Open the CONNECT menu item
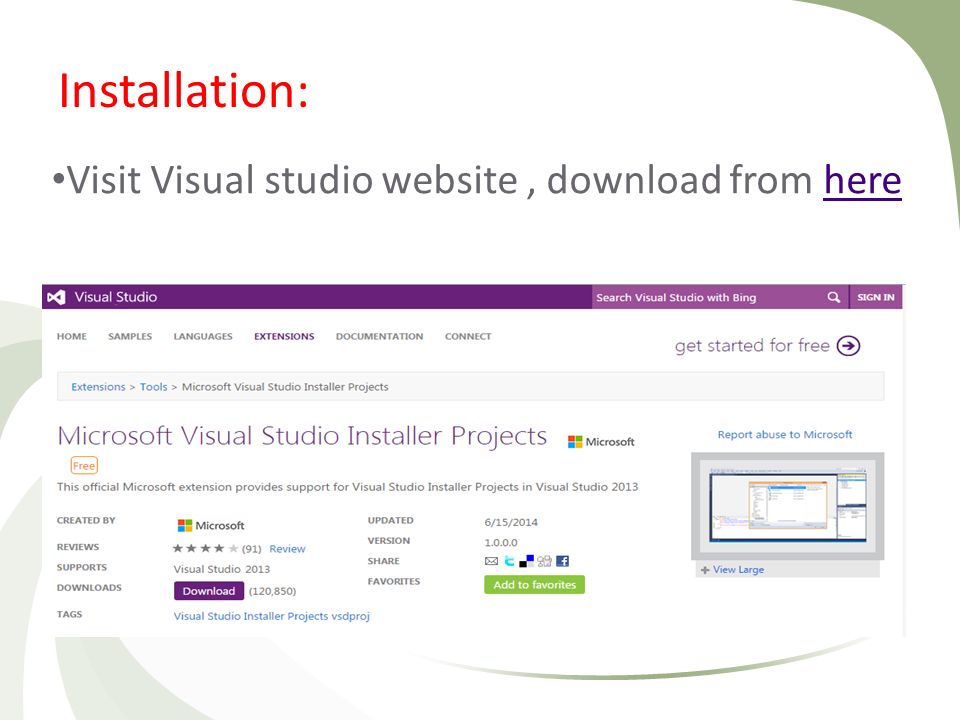Image resolution: width=960 pixels, height=720 pixels. tap(468, 337)
